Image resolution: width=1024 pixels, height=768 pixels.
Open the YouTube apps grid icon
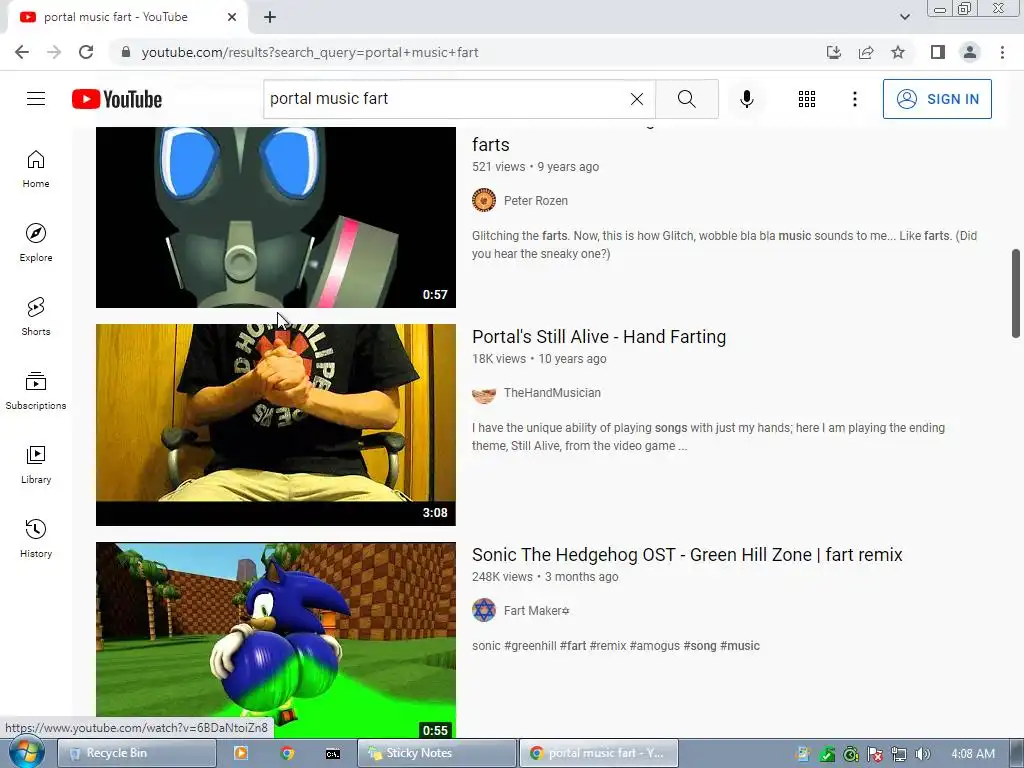pyautogui.click(x=807, y=99)
